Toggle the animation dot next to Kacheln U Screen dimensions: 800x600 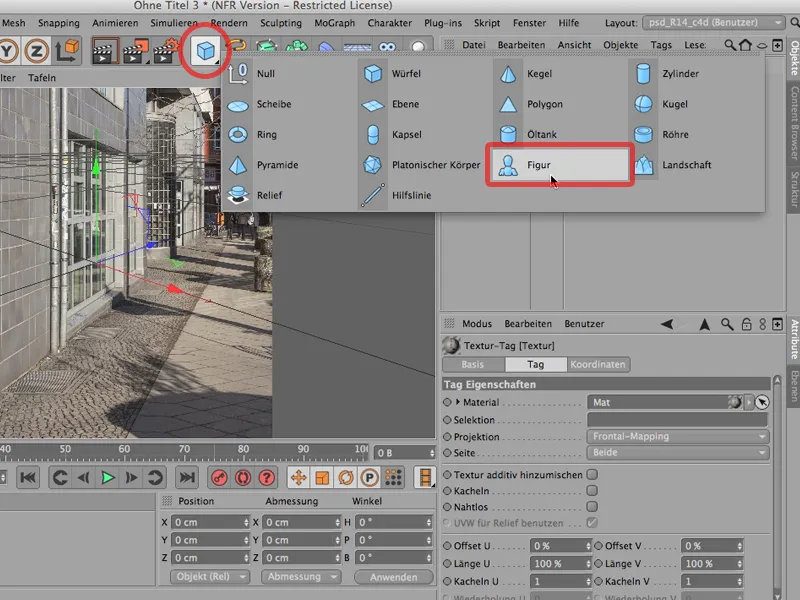click(x=447, y=581)
